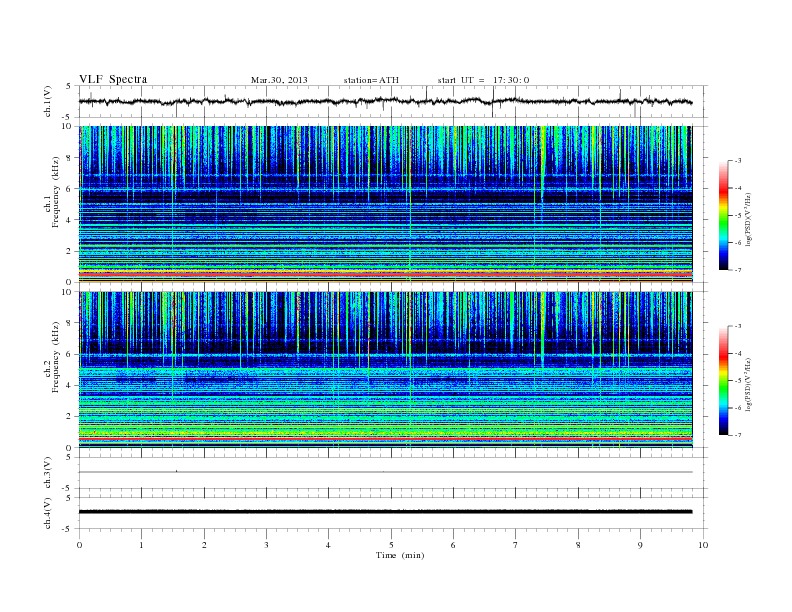Click the "1" tick label on time axis
The image size is (792, 612).
pyautogui.click(x=141, y=545)
